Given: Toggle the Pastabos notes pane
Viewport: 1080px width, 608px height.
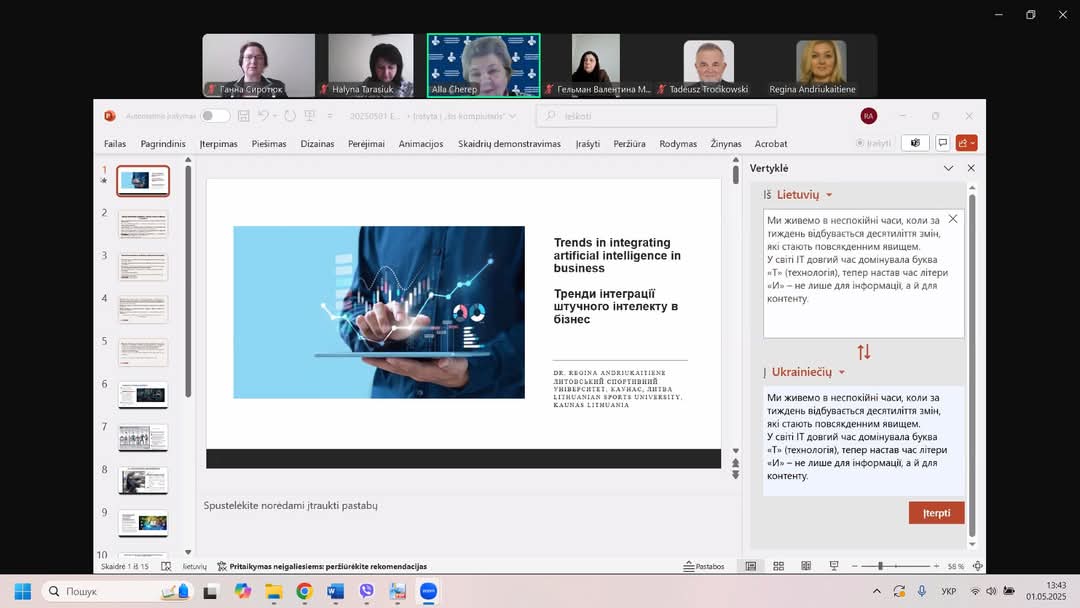Looking at the screenshot, I should (x=704, y=566).
